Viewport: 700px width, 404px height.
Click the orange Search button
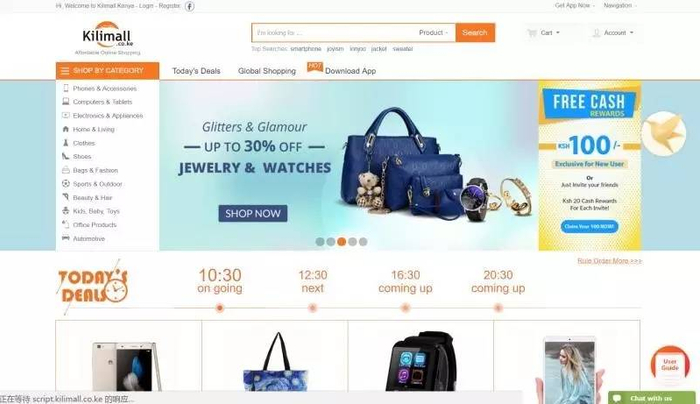point(475,33)
